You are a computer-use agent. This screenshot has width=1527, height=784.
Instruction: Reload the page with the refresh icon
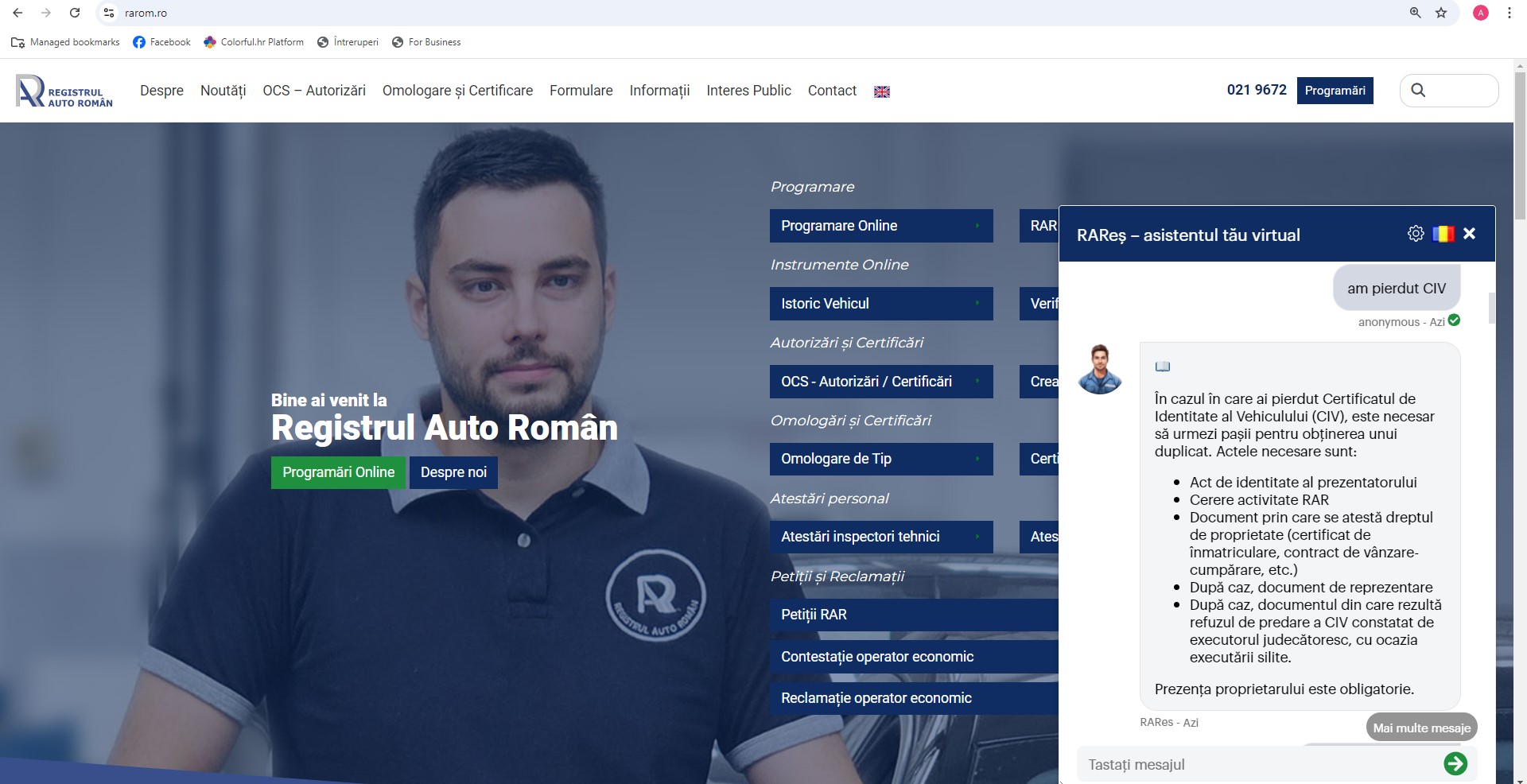pyautogui.click(x=75, y=13)
